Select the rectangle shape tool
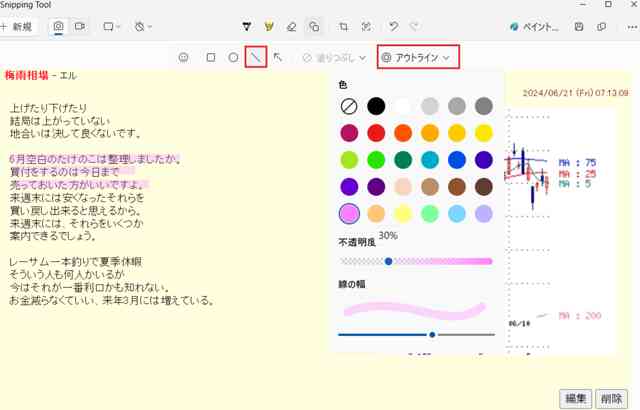This screenshot has height=410, width=640. [x=210, y=58]
